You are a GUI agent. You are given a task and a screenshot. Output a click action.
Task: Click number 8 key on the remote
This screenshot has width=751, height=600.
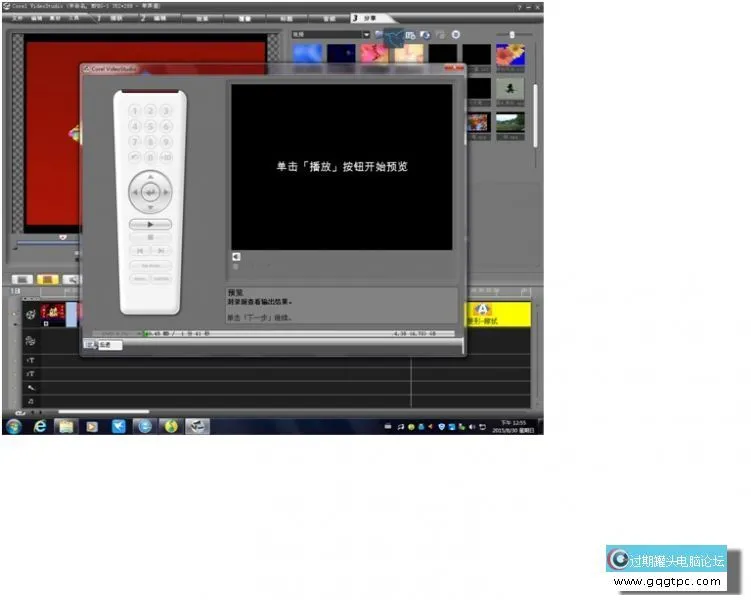pos(150,142)
